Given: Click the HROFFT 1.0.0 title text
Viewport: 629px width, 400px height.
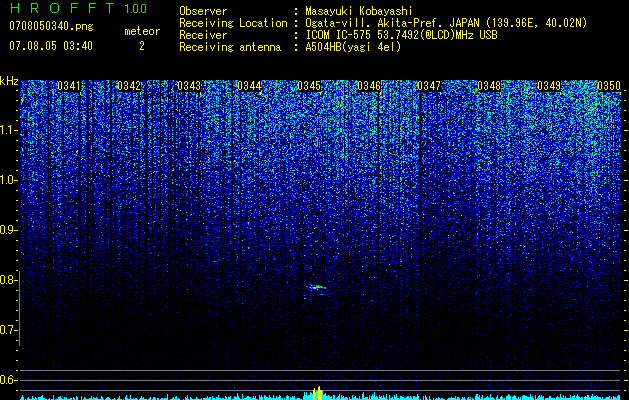Looking at the screenshot, I should 78,8.
